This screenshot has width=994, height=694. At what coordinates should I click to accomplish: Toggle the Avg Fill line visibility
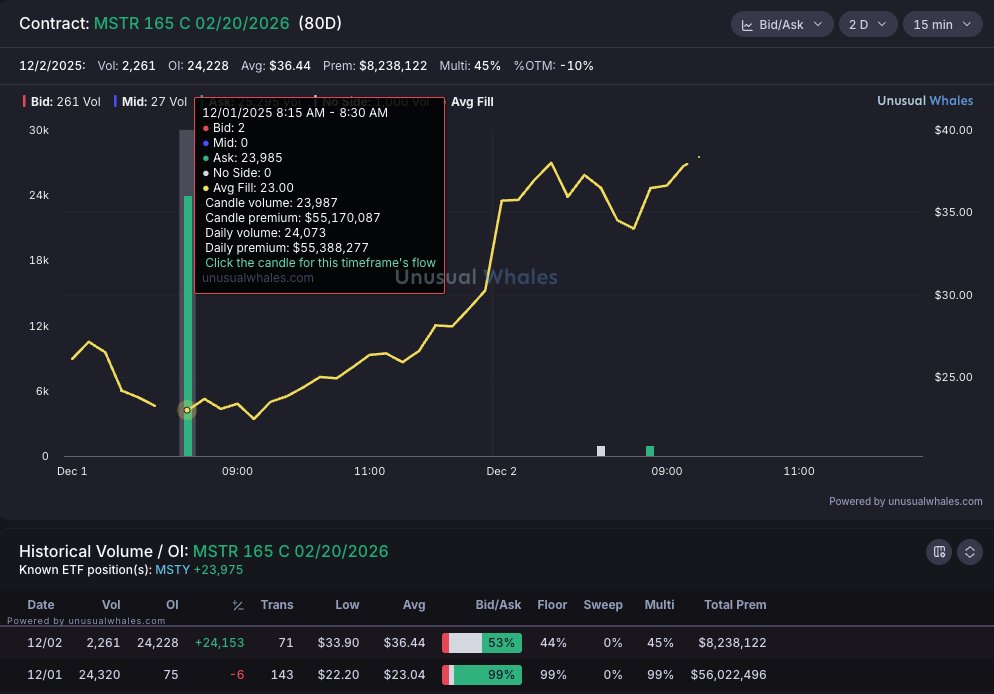pos(465,101)
